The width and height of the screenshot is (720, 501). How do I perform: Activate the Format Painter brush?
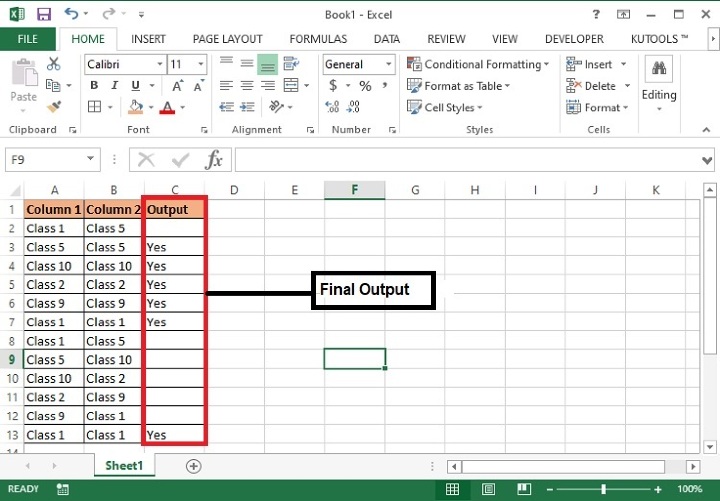[54, 107]
